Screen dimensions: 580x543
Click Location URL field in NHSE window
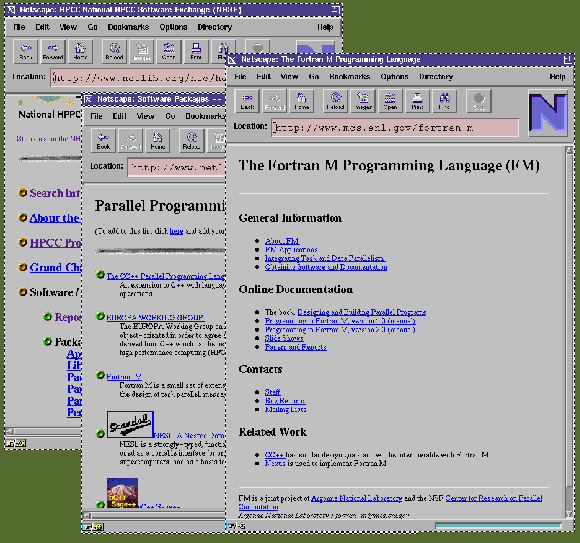[x=138, y=77]
